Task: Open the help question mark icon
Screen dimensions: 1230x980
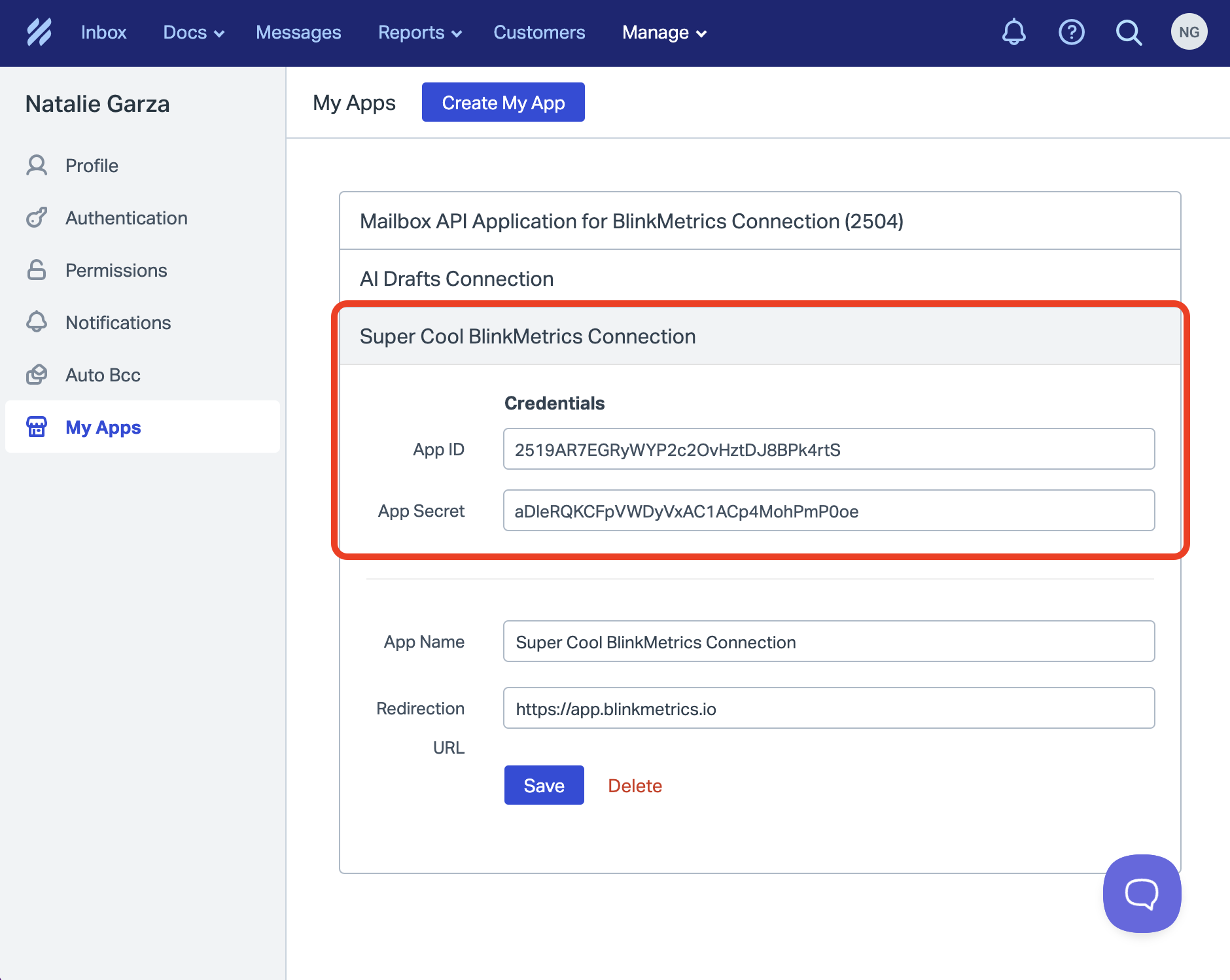Action: coord(1071,31)
